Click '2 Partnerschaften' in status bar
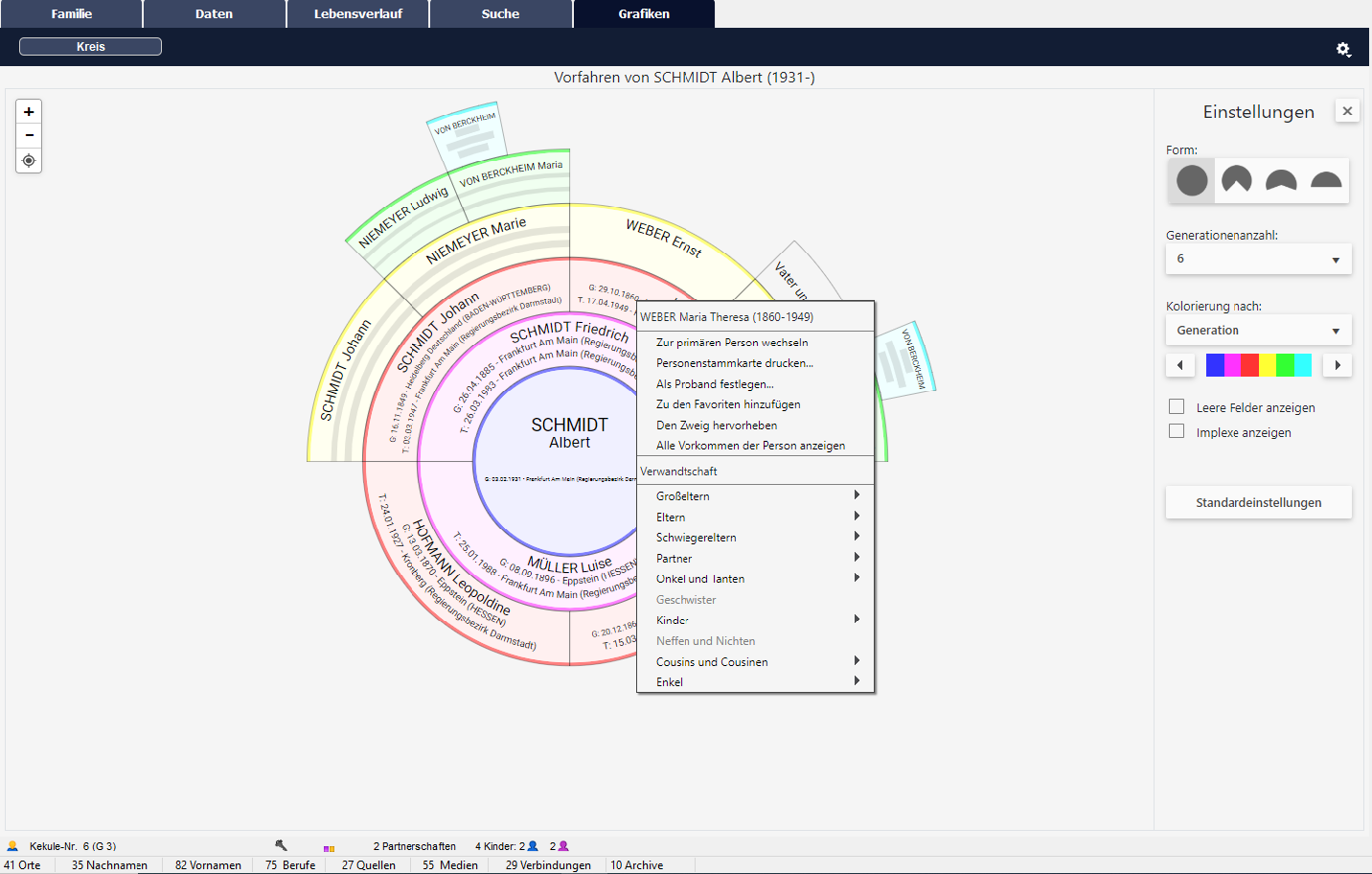This screenshot has height=874, width=1372. click(415, 846)
